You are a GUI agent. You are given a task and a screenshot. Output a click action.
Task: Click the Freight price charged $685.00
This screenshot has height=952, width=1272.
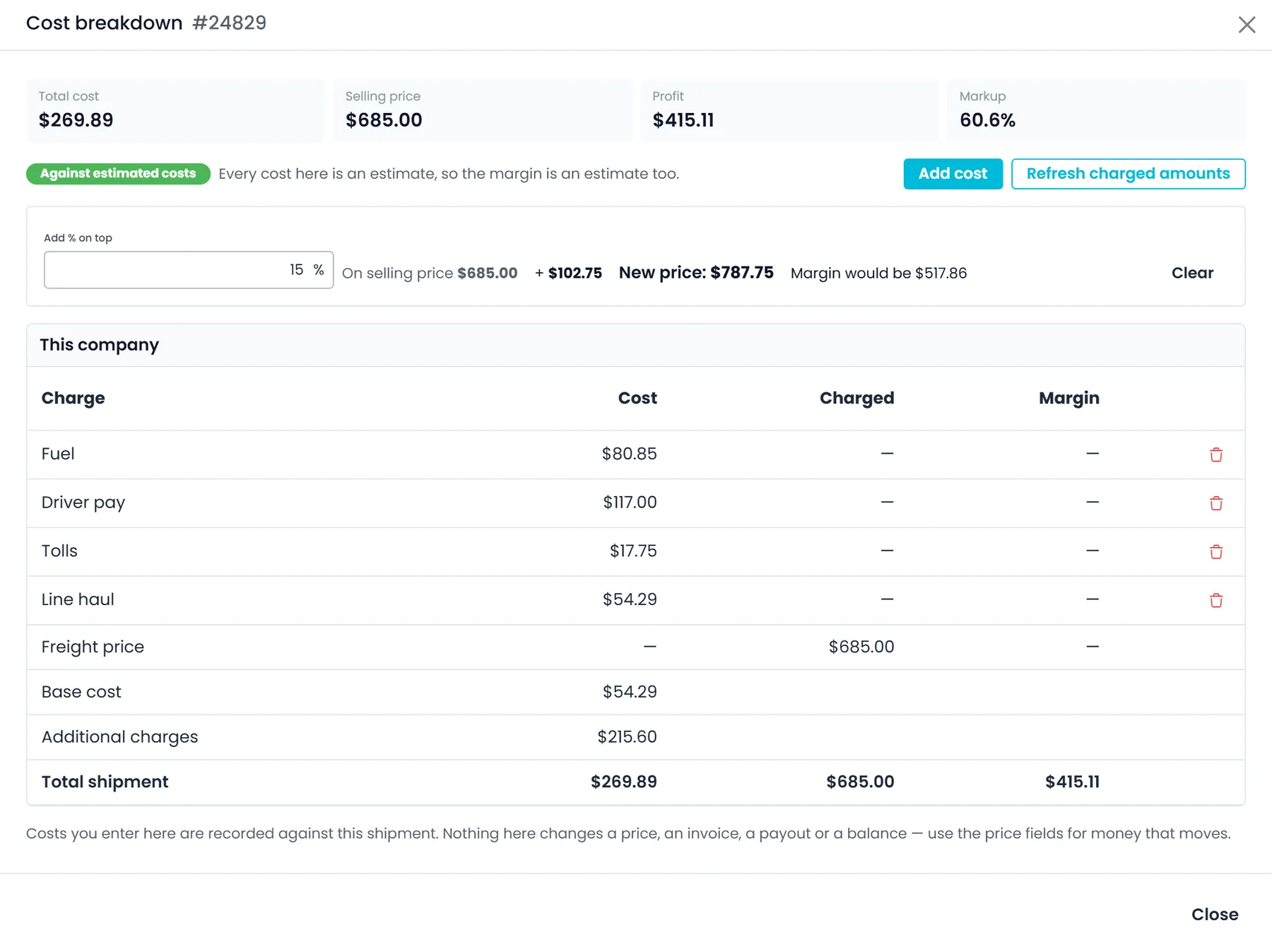[x=861, y=647]
